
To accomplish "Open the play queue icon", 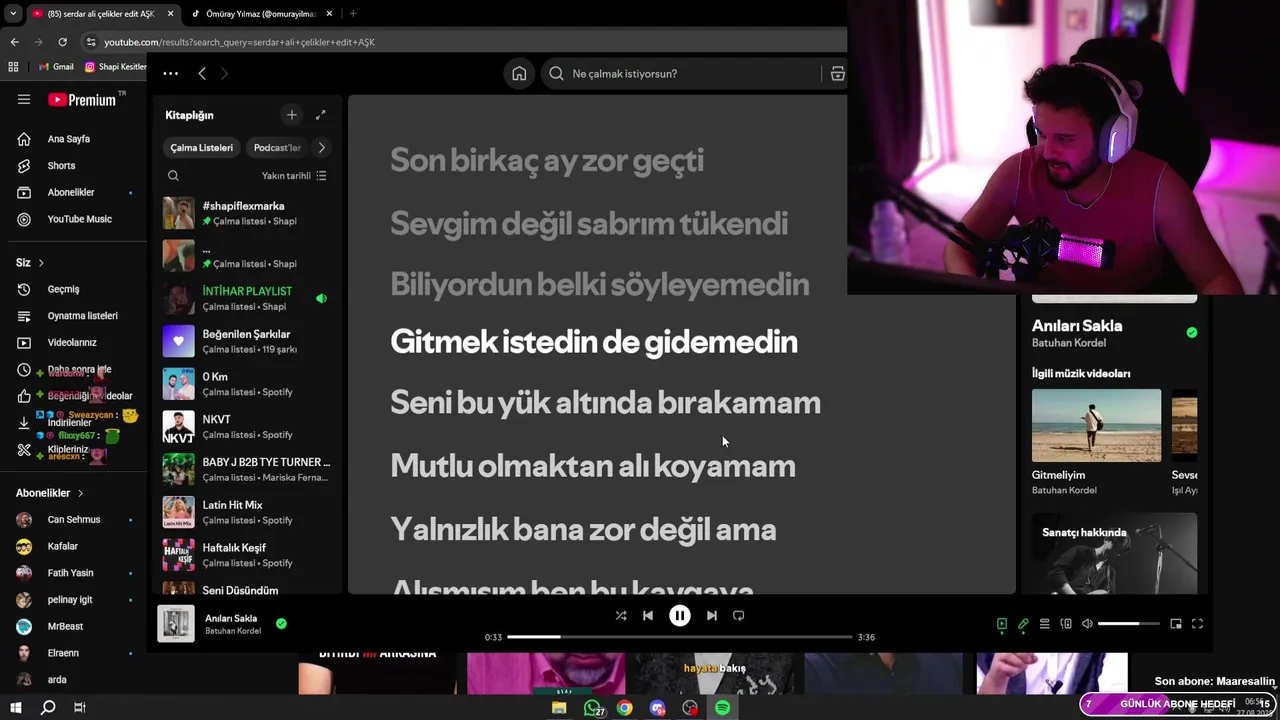I will pos(1044,624).
